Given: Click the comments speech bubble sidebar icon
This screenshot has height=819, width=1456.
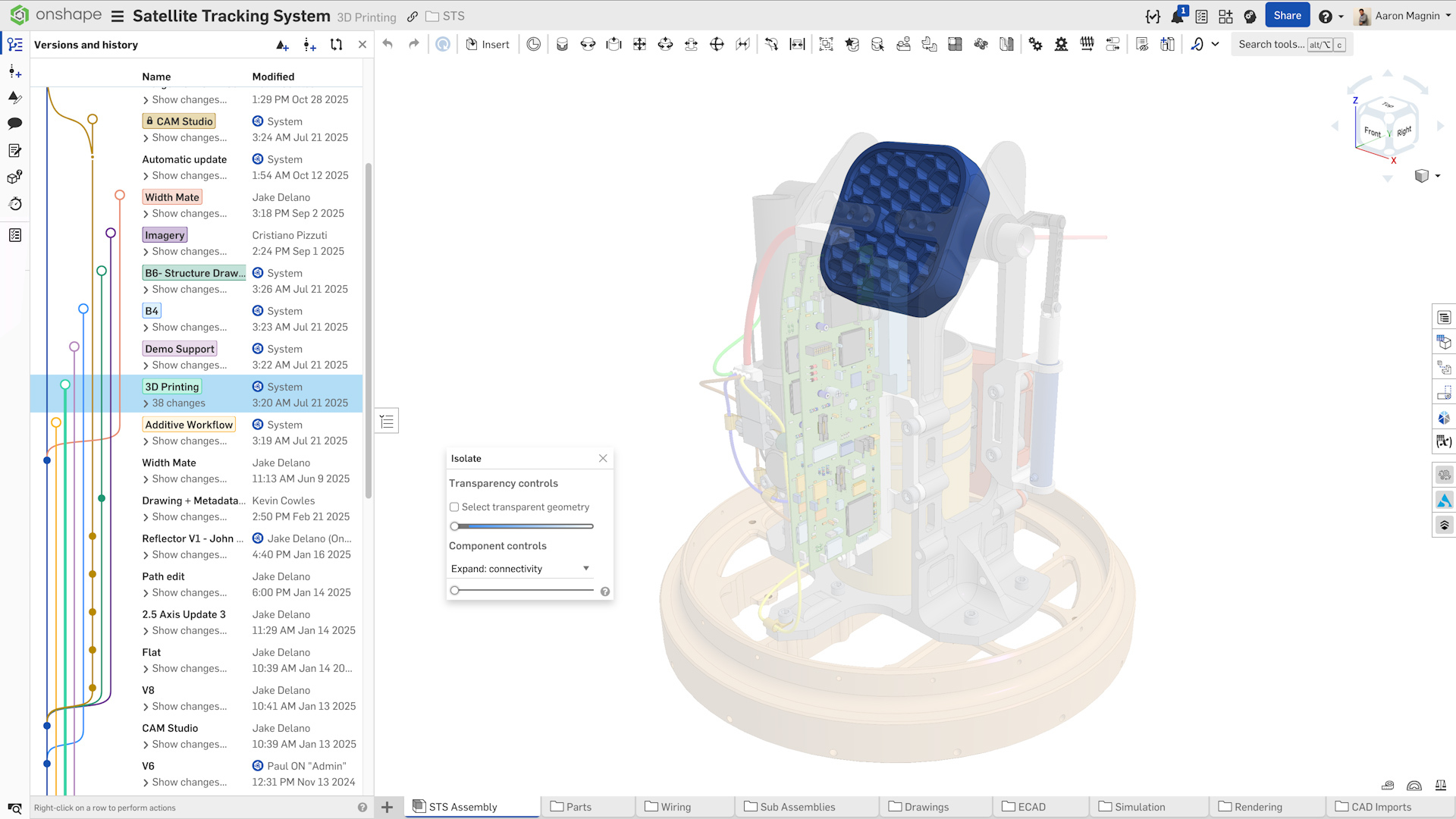Looking at the screenshot, I should (x=14, y=124).
